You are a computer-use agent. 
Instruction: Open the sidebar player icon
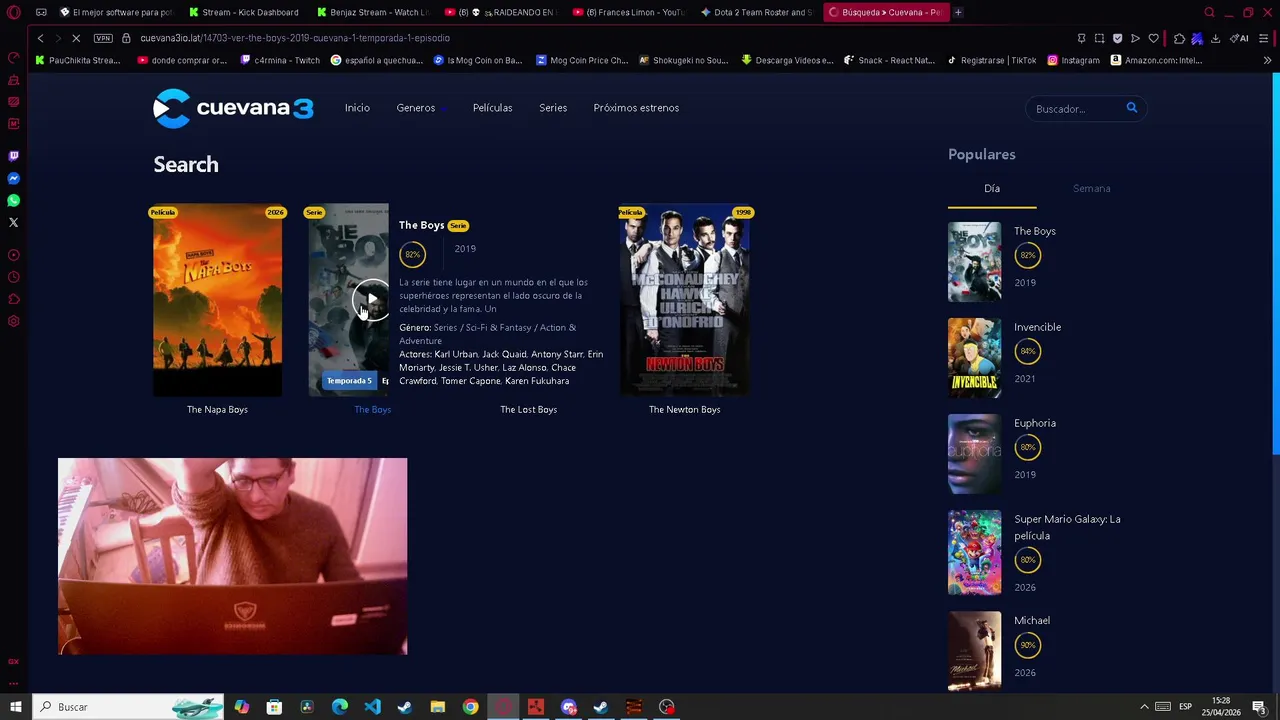coord(14,255)
